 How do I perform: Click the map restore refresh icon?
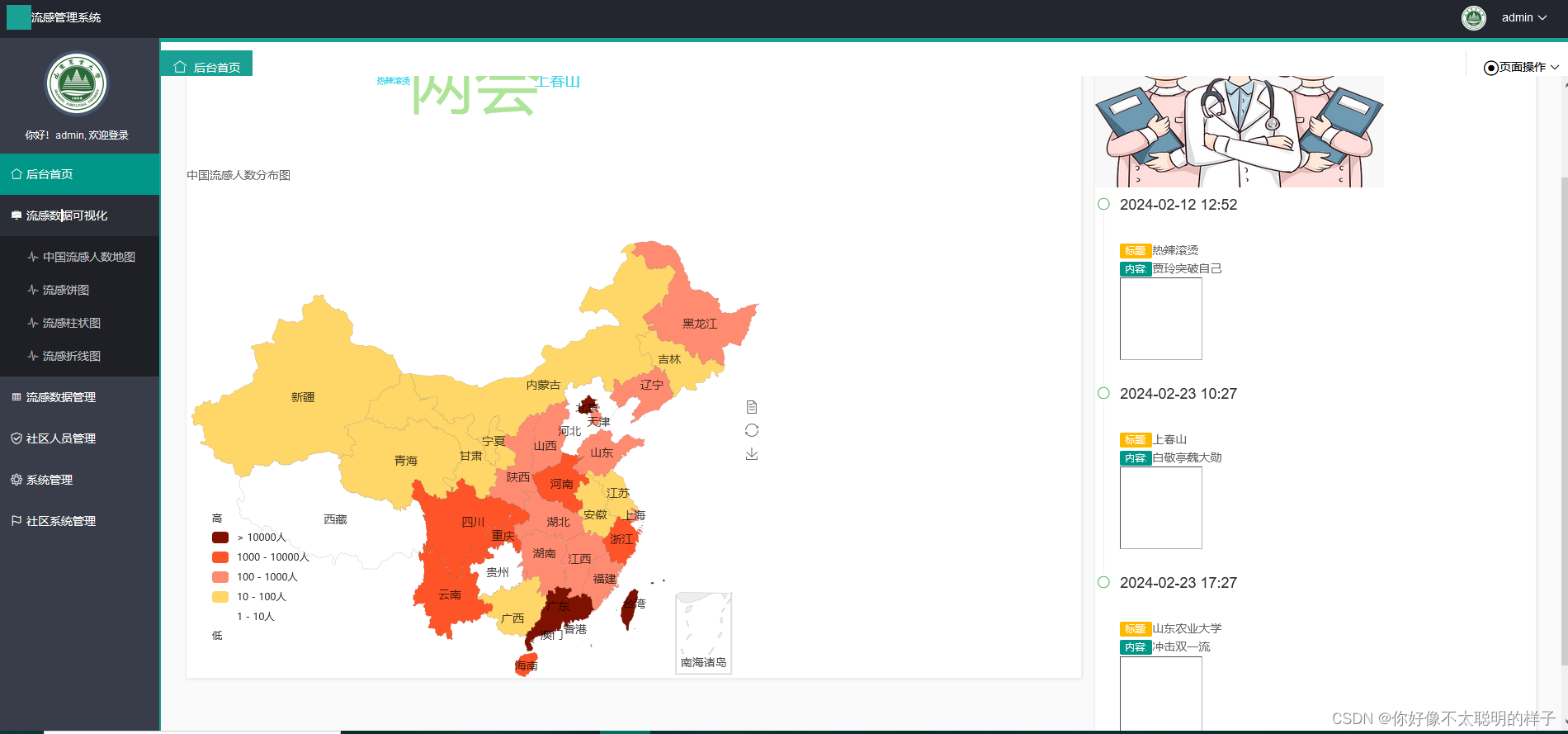[751, 430]
